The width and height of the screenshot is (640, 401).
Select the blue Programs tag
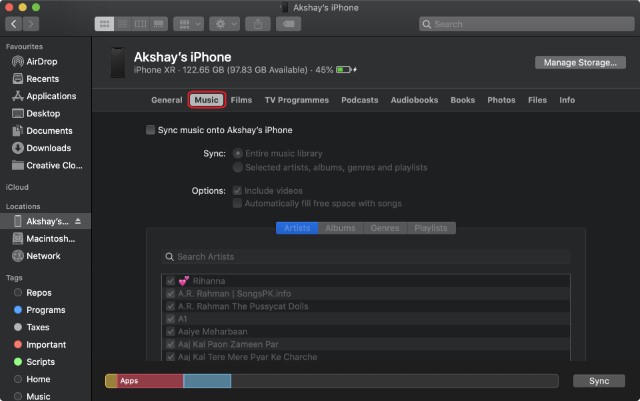pyautogui.click(x=45, y=310)
